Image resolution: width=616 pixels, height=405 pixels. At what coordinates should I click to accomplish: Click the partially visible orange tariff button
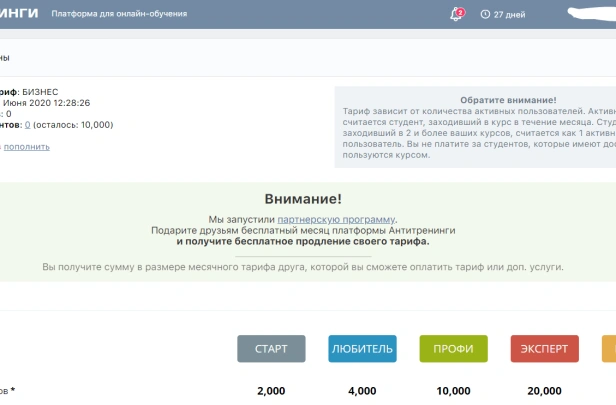point(608,349)
